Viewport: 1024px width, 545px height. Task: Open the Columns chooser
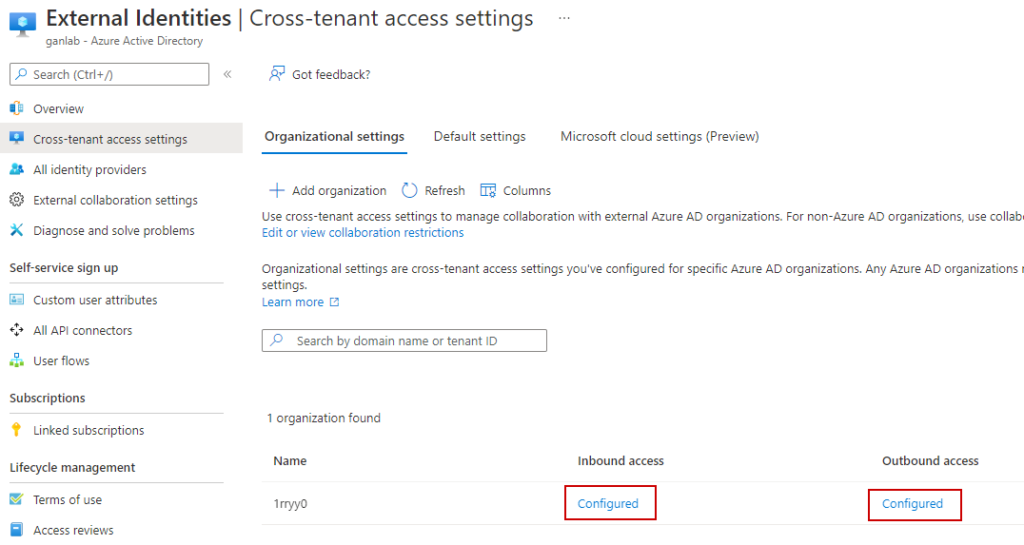(516, 190)
